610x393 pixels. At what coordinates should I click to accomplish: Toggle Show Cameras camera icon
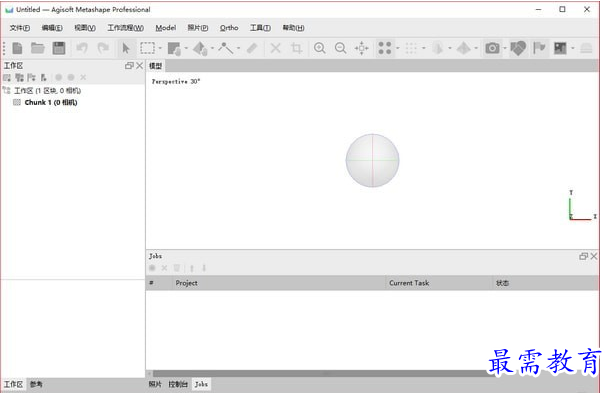pos(492,48)
